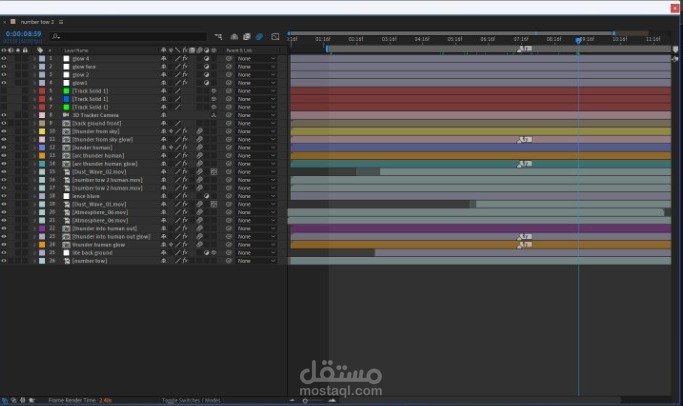Click the motion blur switch on thunder from sky
The height and width of the screenshot is (406, 683).
[199, 131]
